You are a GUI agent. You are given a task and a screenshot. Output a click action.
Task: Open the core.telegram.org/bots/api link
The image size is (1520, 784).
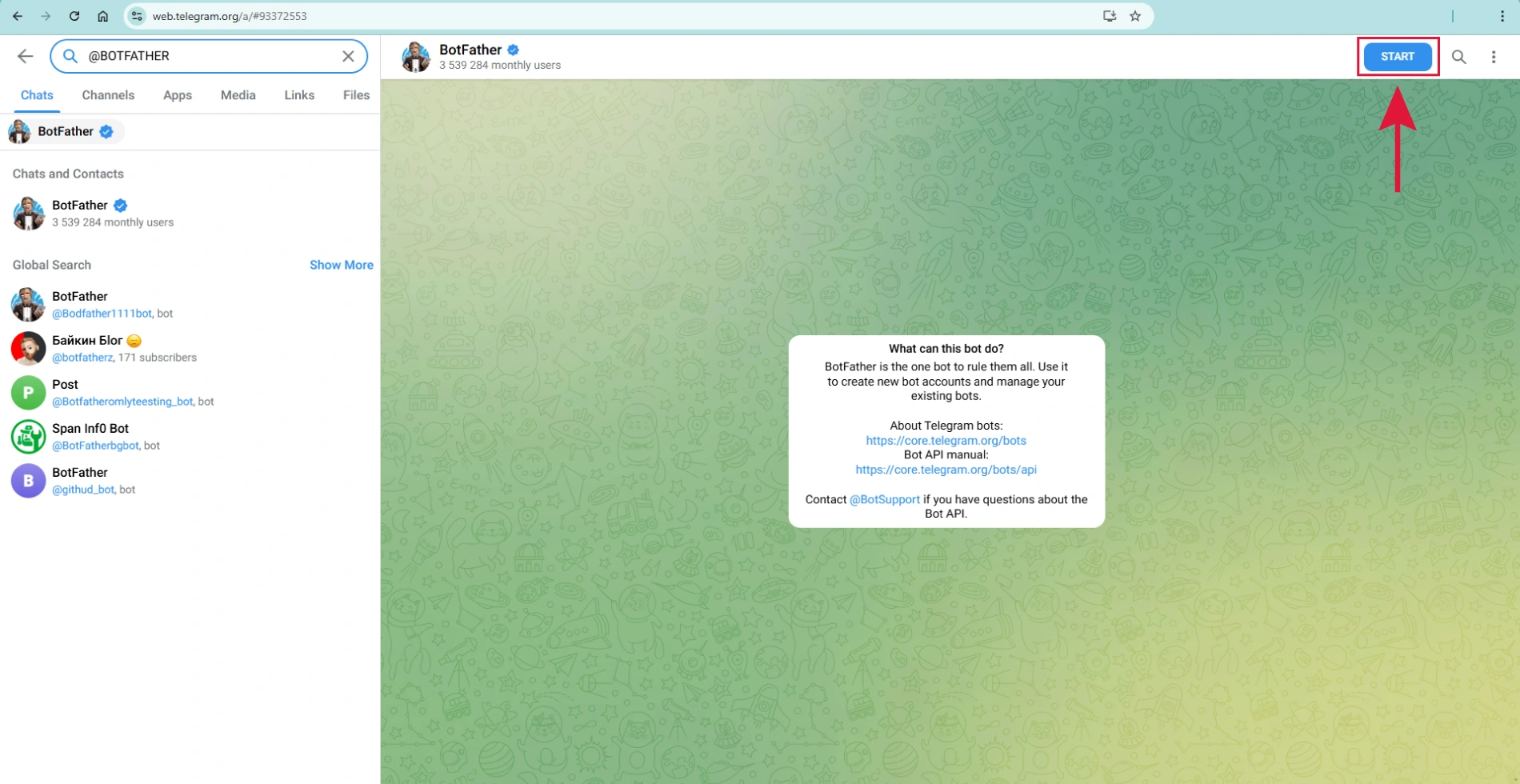(x=946, y=470)
